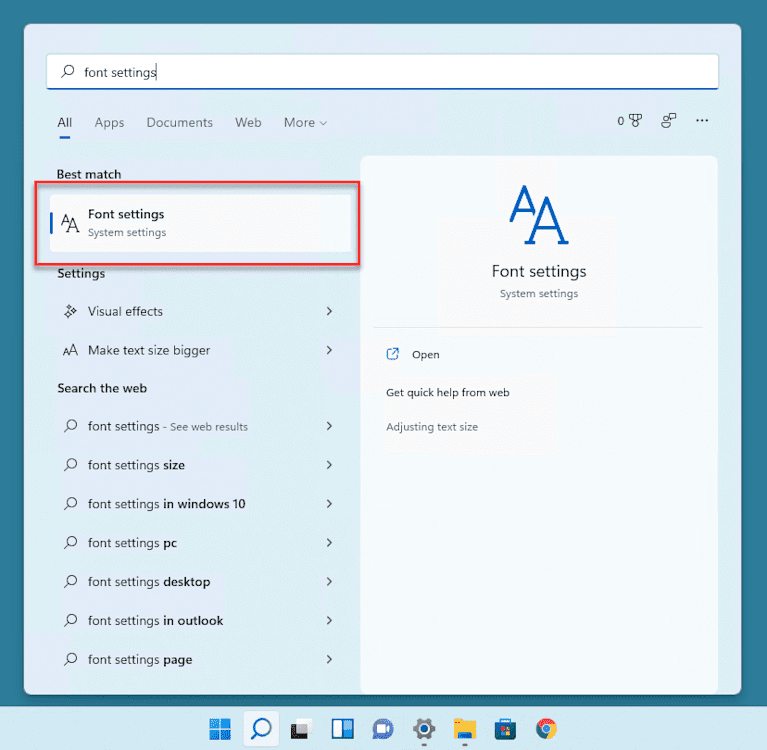Screen dimensions: 767x750
Task: Click the Open icon in the preview pane
Action: [x=393, y=354]
